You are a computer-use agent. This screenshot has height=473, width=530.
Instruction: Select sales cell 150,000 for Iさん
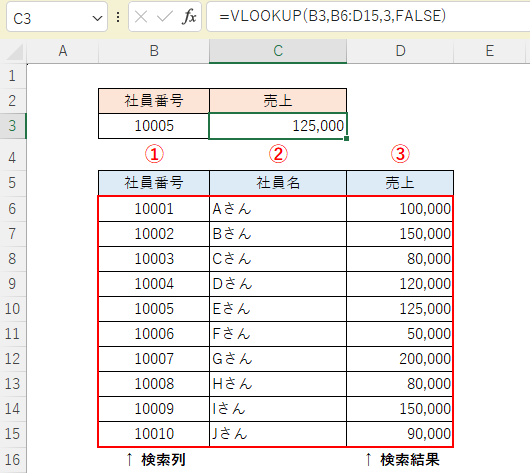[x=400, y=409]
